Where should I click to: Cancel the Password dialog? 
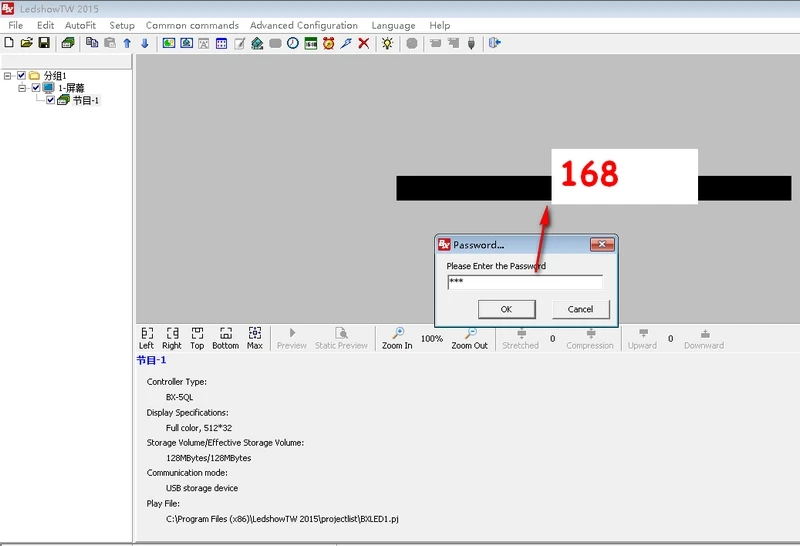tap(581, 309)
